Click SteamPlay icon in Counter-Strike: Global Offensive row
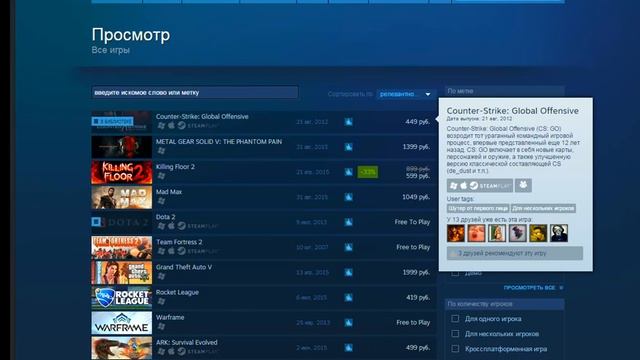This screenshot has width=640, height=360. click(x=198, y=126)
